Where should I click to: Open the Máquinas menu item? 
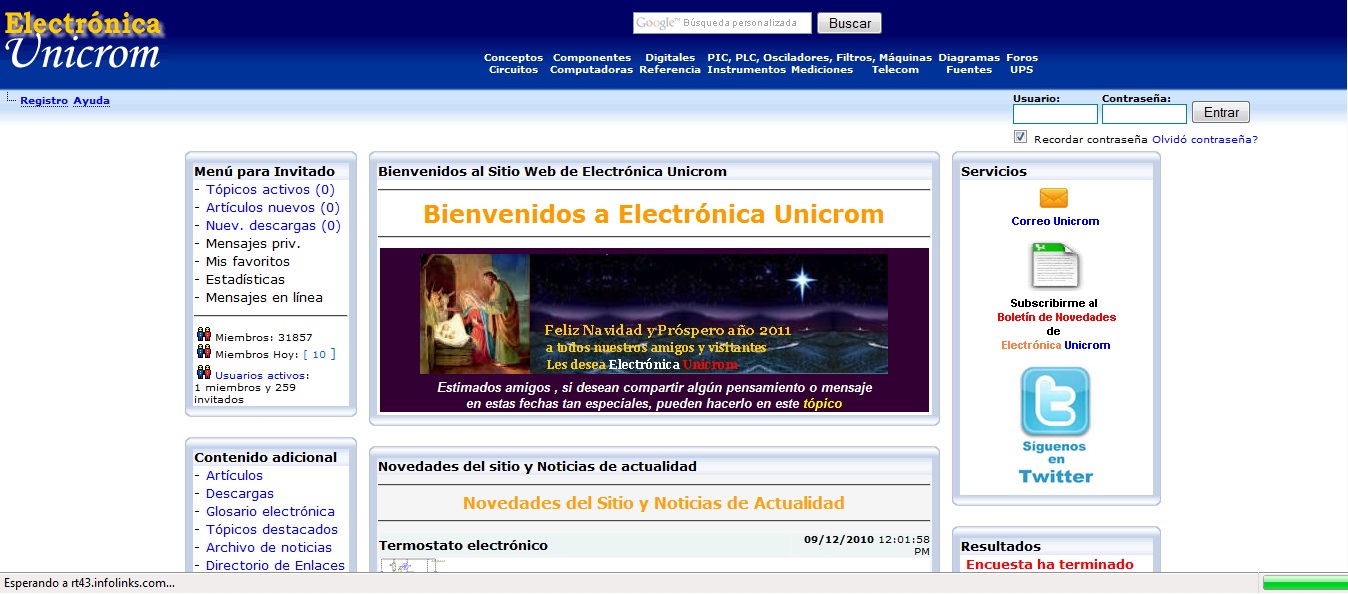[x=905, y=58]
